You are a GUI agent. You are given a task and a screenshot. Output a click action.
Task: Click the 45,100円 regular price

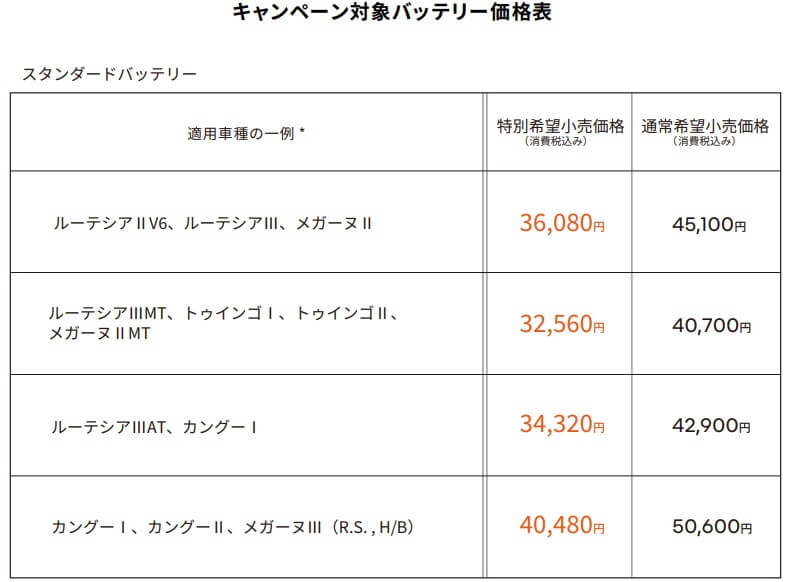(709, 224)
